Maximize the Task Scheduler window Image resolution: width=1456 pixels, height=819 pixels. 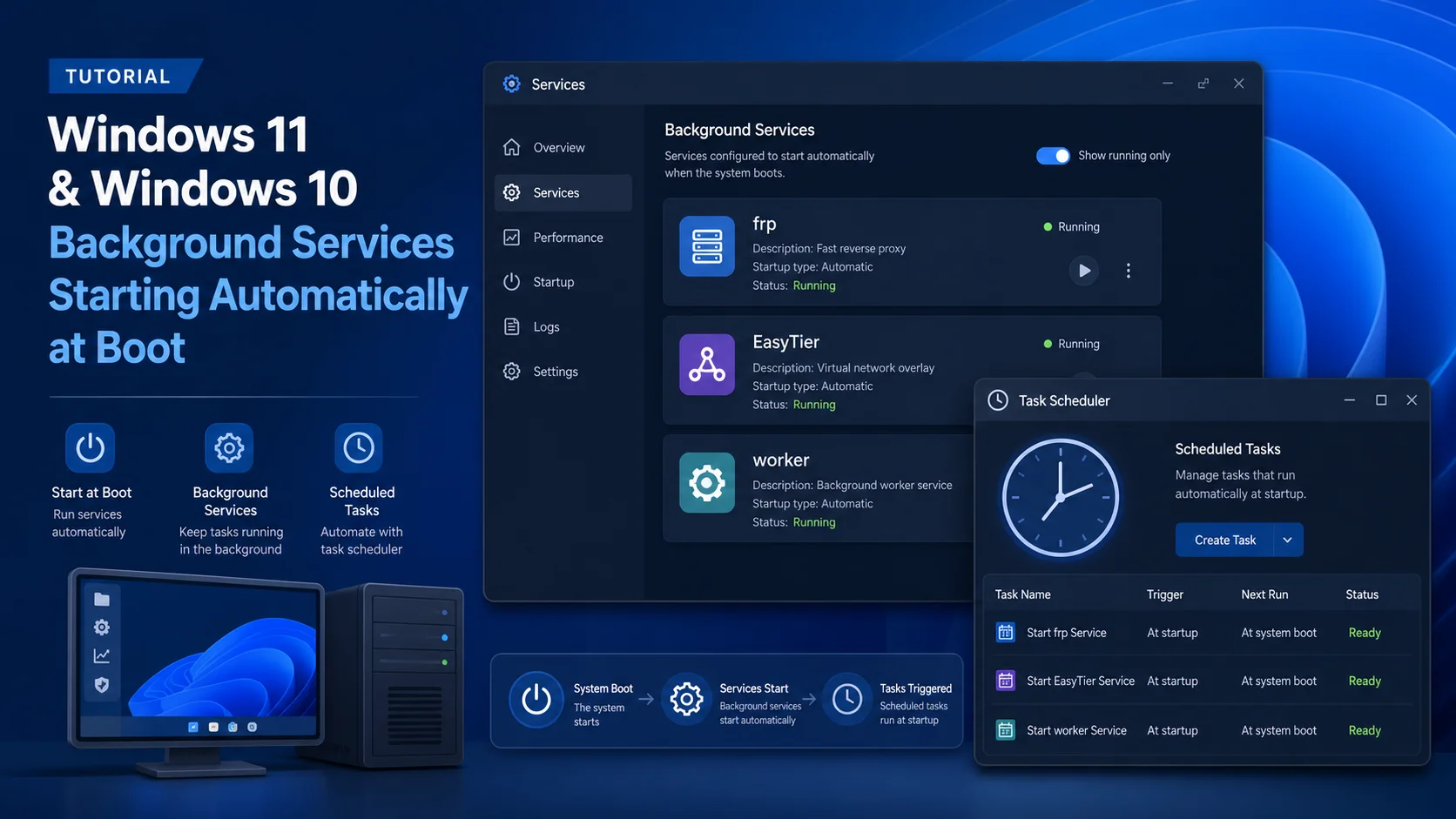click(x=1381, y=400)
